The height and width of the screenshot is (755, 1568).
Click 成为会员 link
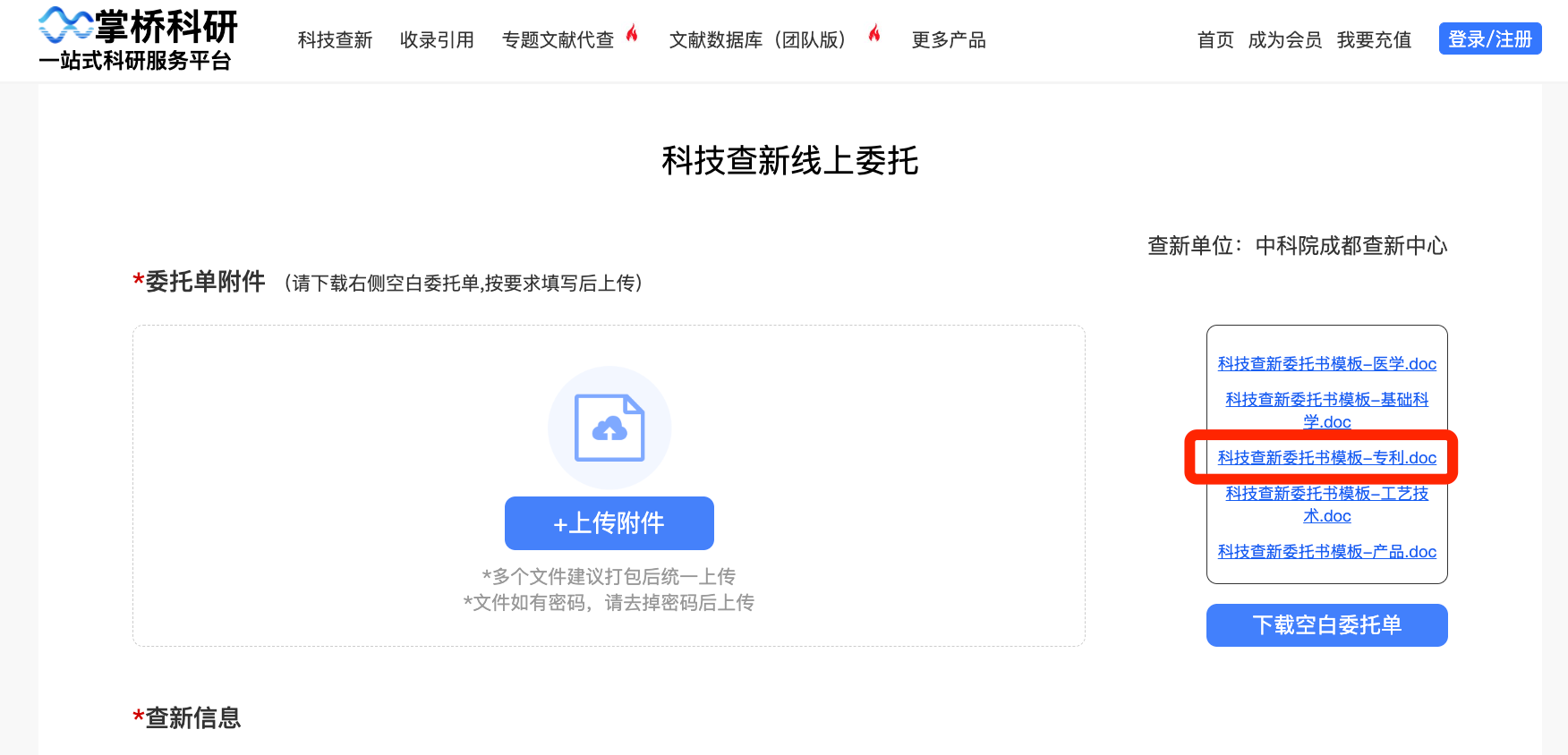[x=1285, y=40]
